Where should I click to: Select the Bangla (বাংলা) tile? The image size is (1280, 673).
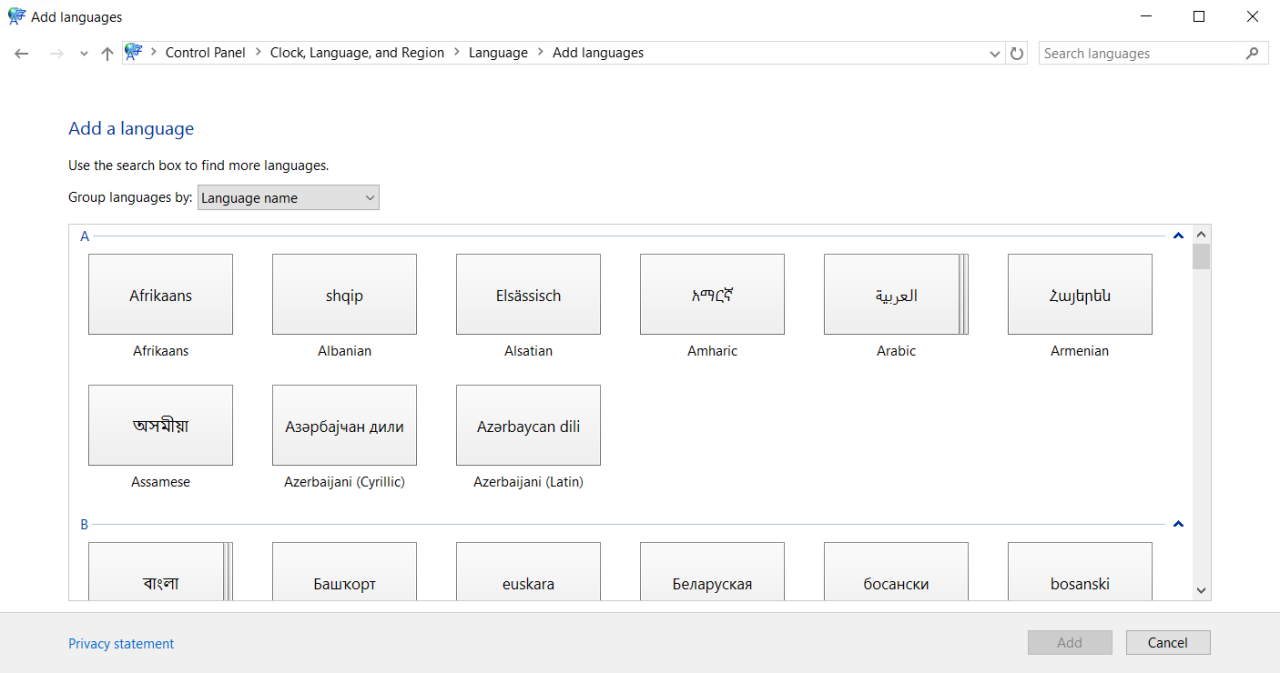(x=161, y=571)
